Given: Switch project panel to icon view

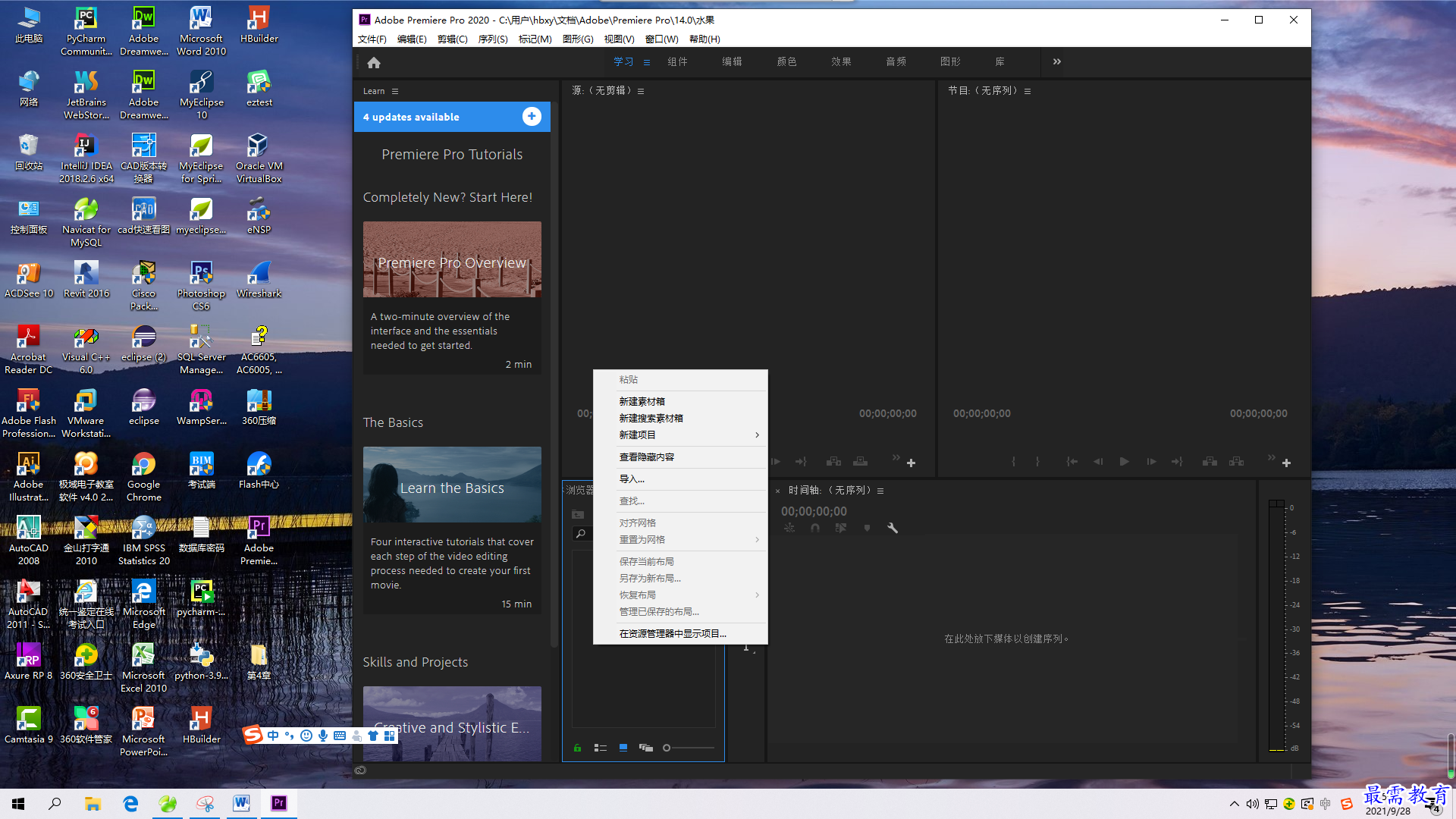Looking at the screenshot, I should tap(623, 748).
